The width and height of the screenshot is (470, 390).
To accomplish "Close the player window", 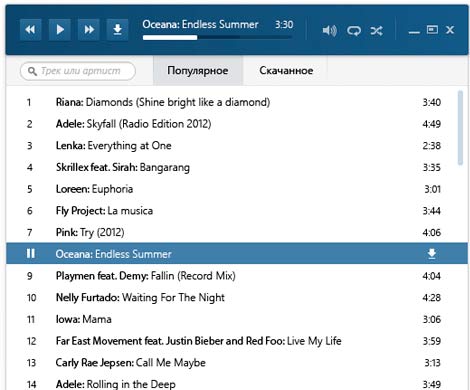I will pyautogui.click(x=450, y=30).
